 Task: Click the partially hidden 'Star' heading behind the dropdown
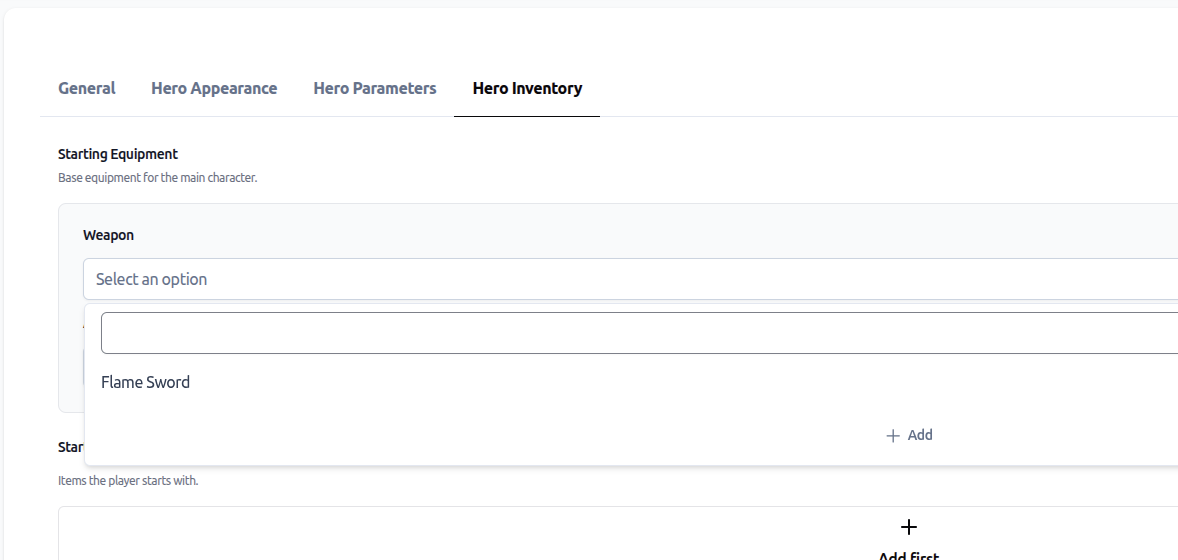click(70, 447)
